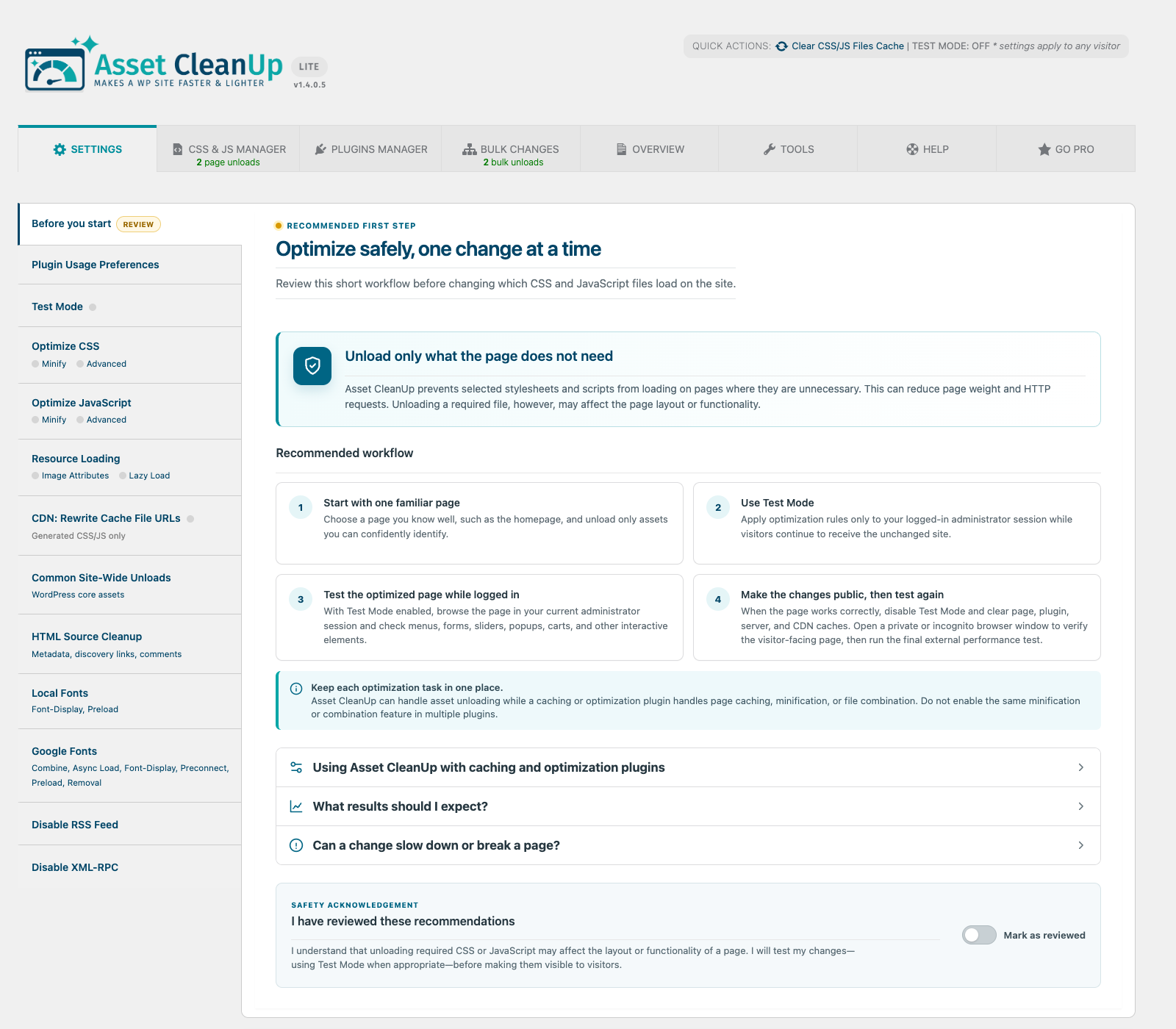Open the Go Pro tab
Viewport: 1176px width, 1029px height.
1066,149
